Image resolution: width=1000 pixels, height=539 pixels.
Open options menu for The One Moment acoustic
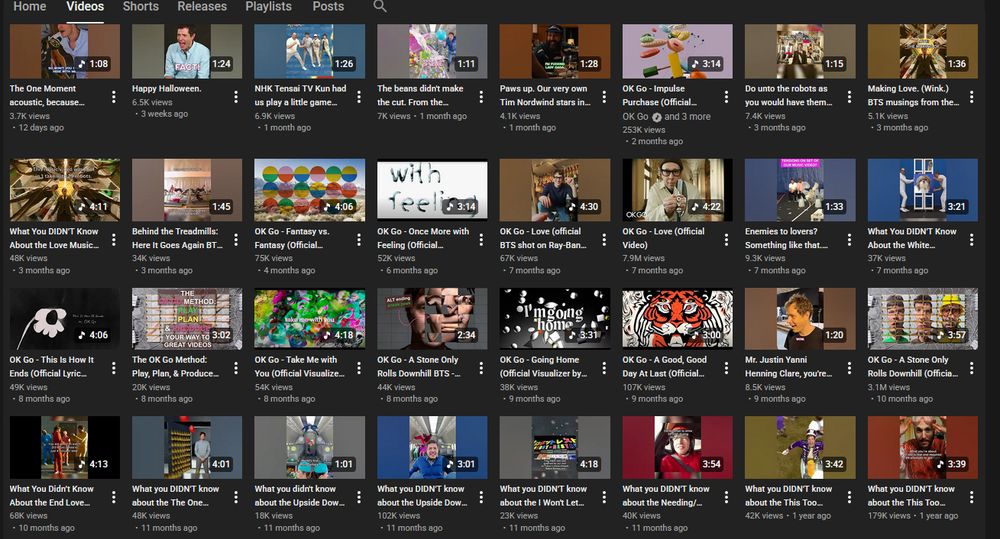point(114,96)
